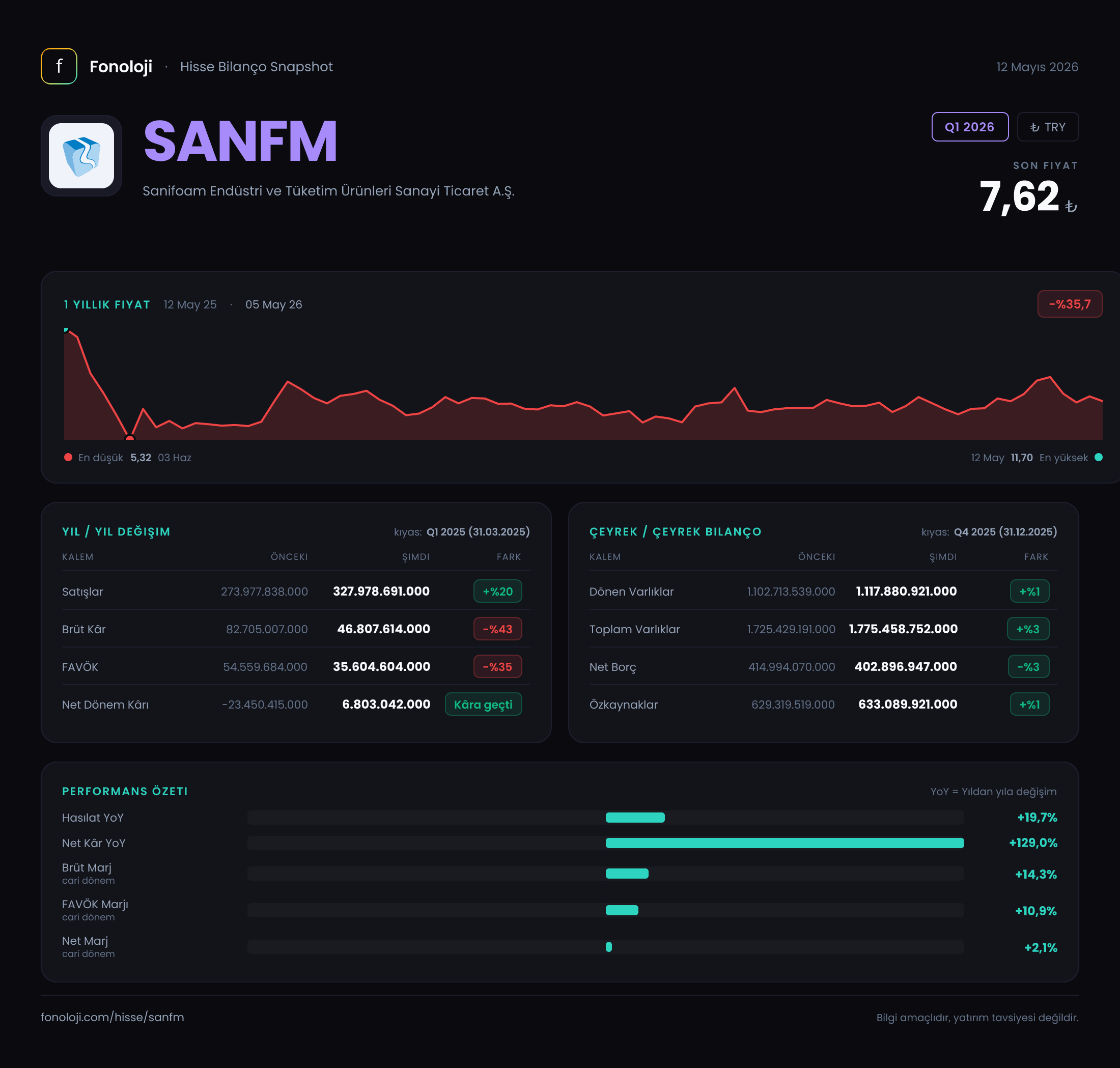
Task: Click the red lowest-price marker on chart
Action: (x=130, y=438)
